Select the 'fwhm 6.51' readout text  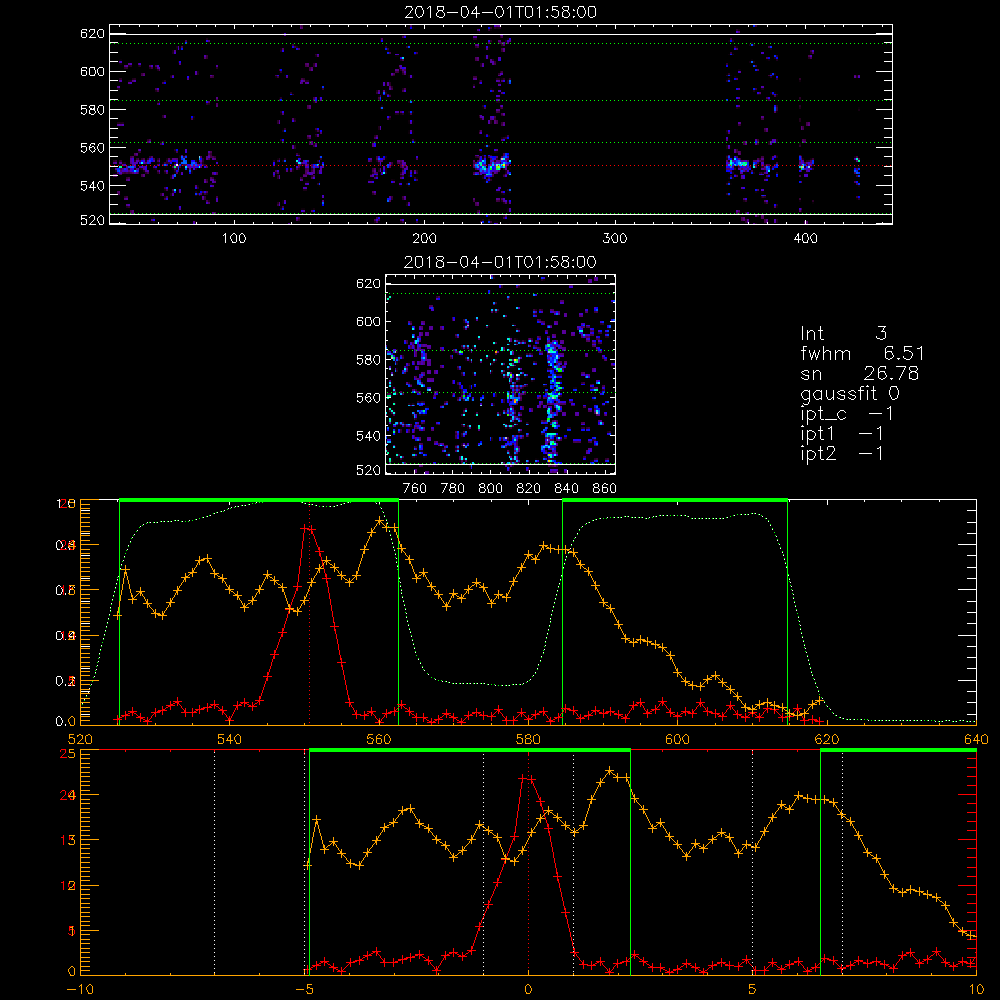coord(862,353)
